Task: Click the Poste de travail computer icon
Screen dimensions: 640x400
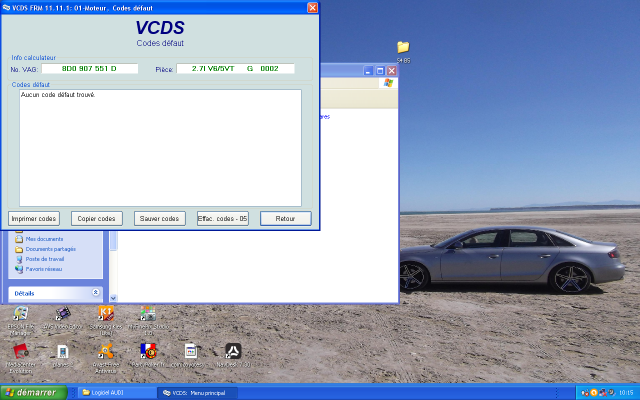Action: [19, 259]
